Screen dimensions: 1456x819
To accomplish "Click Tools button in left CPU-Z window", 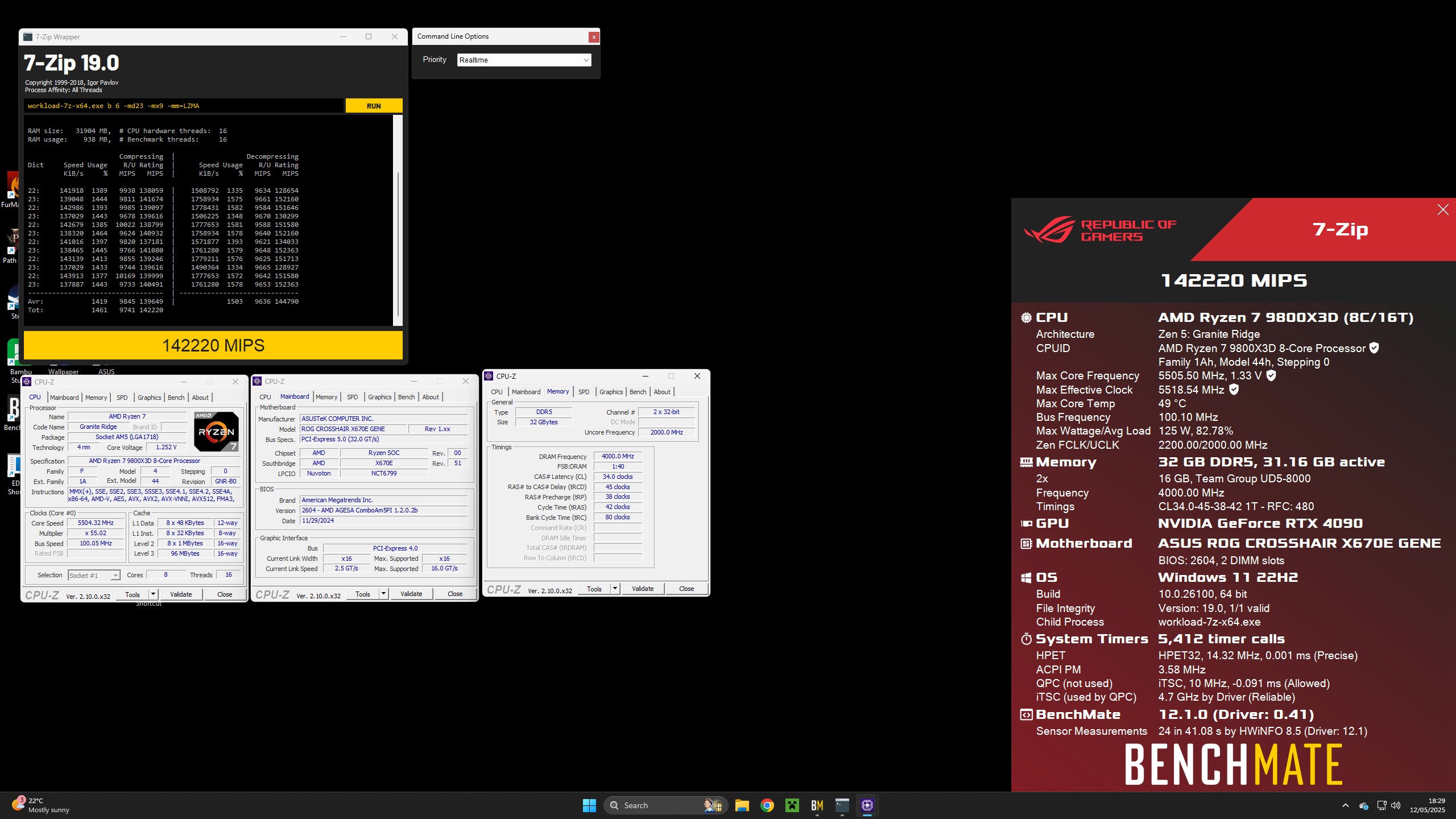I will (133, 595).
